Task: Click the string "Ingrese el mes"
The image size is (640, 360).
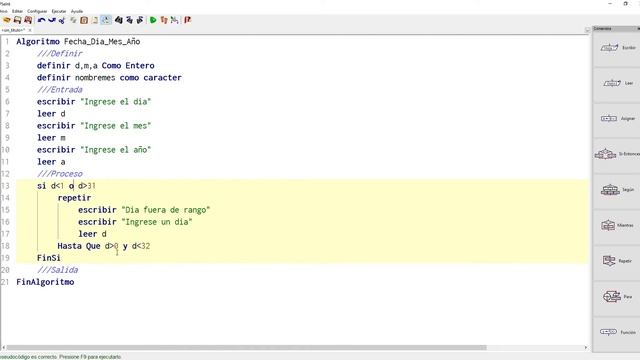Action: click(x=116, y=126)
